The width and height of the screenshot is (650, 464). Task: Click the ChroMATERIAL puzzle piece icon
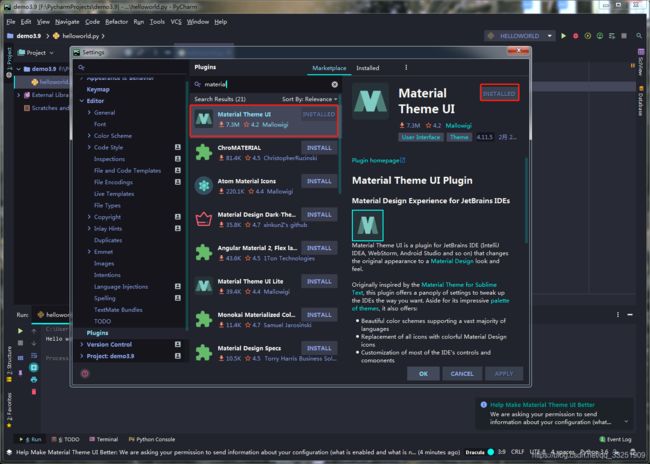pos(204,153)
